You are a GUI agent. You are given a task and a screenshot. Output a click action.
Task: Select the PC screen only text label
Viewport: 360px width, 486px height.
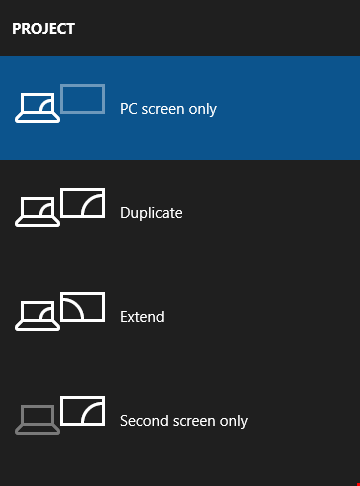168,109
